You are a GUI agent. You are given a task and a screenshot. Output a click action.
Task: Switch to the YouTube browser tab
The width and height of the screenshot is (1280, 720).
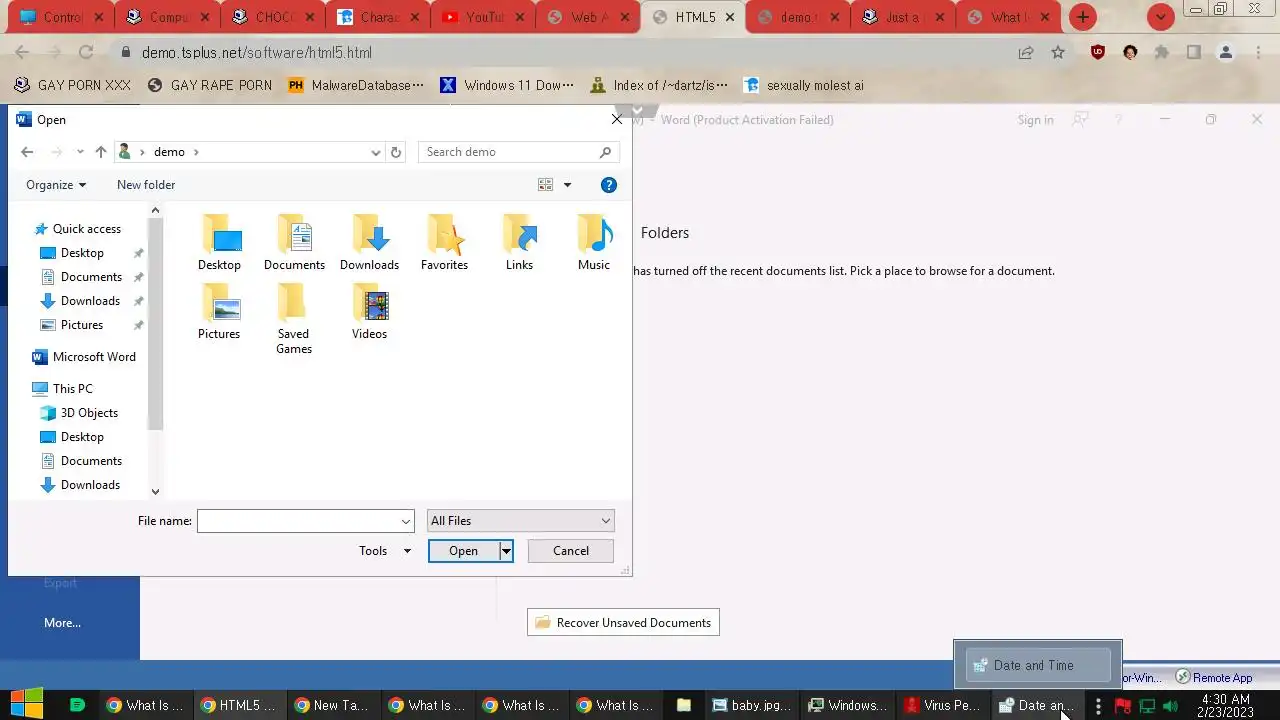click(483, 17)
